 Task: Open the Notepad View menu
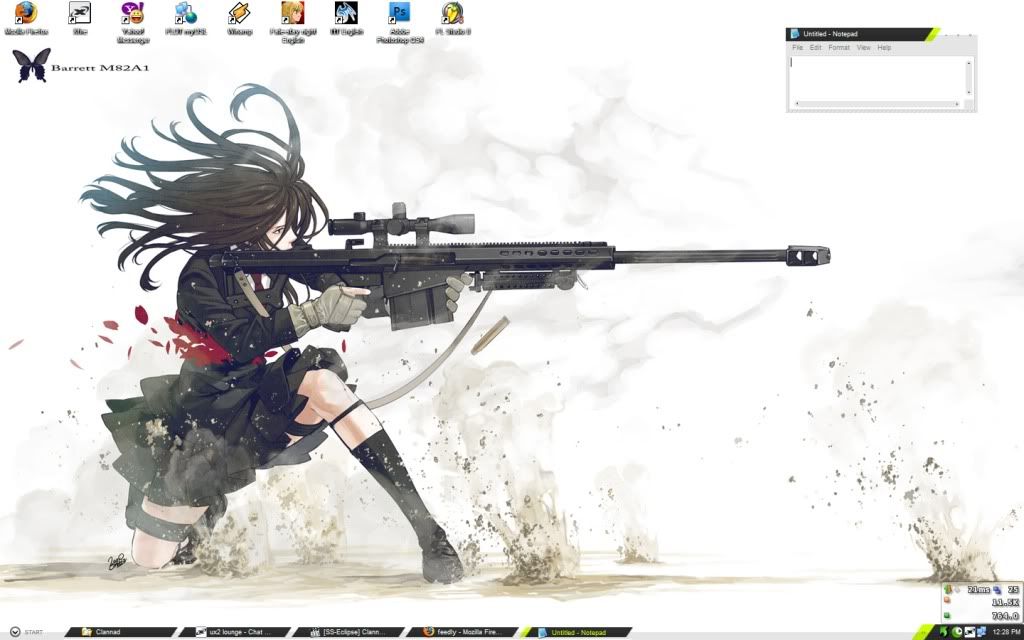(x=863, y=48)
